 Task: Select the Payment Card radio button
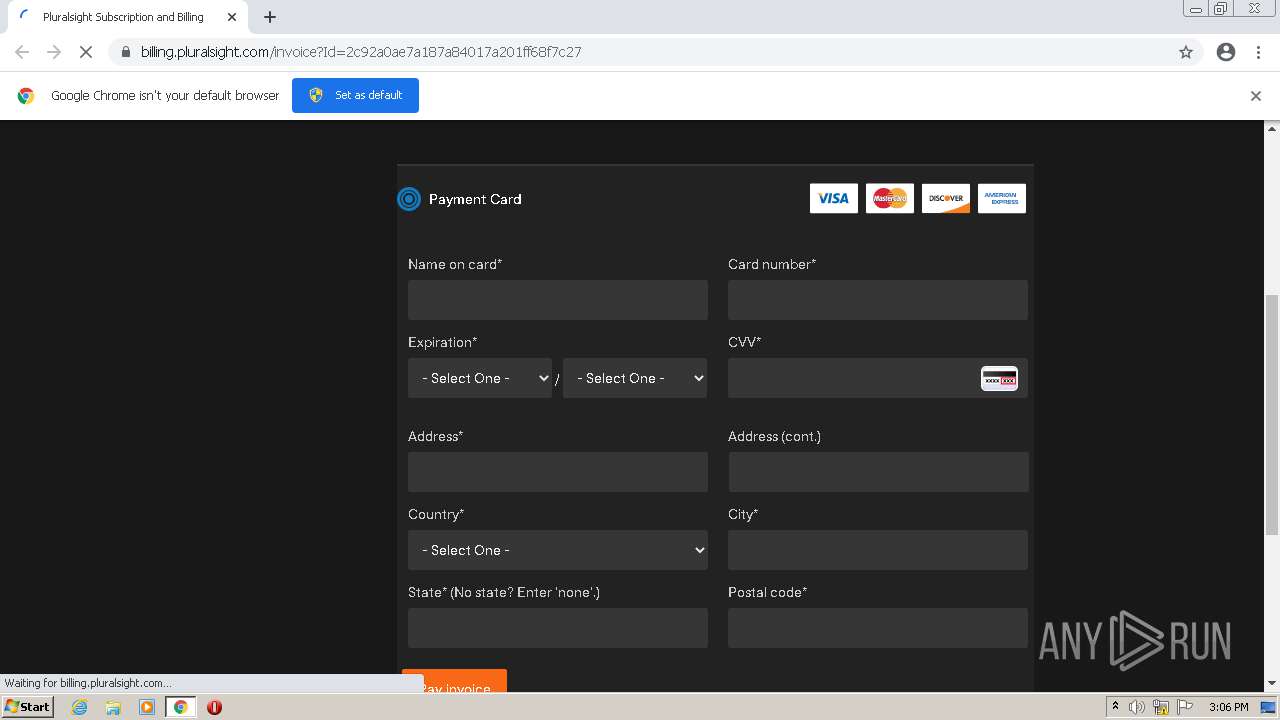pyautogui.click(x=409, y=199)
